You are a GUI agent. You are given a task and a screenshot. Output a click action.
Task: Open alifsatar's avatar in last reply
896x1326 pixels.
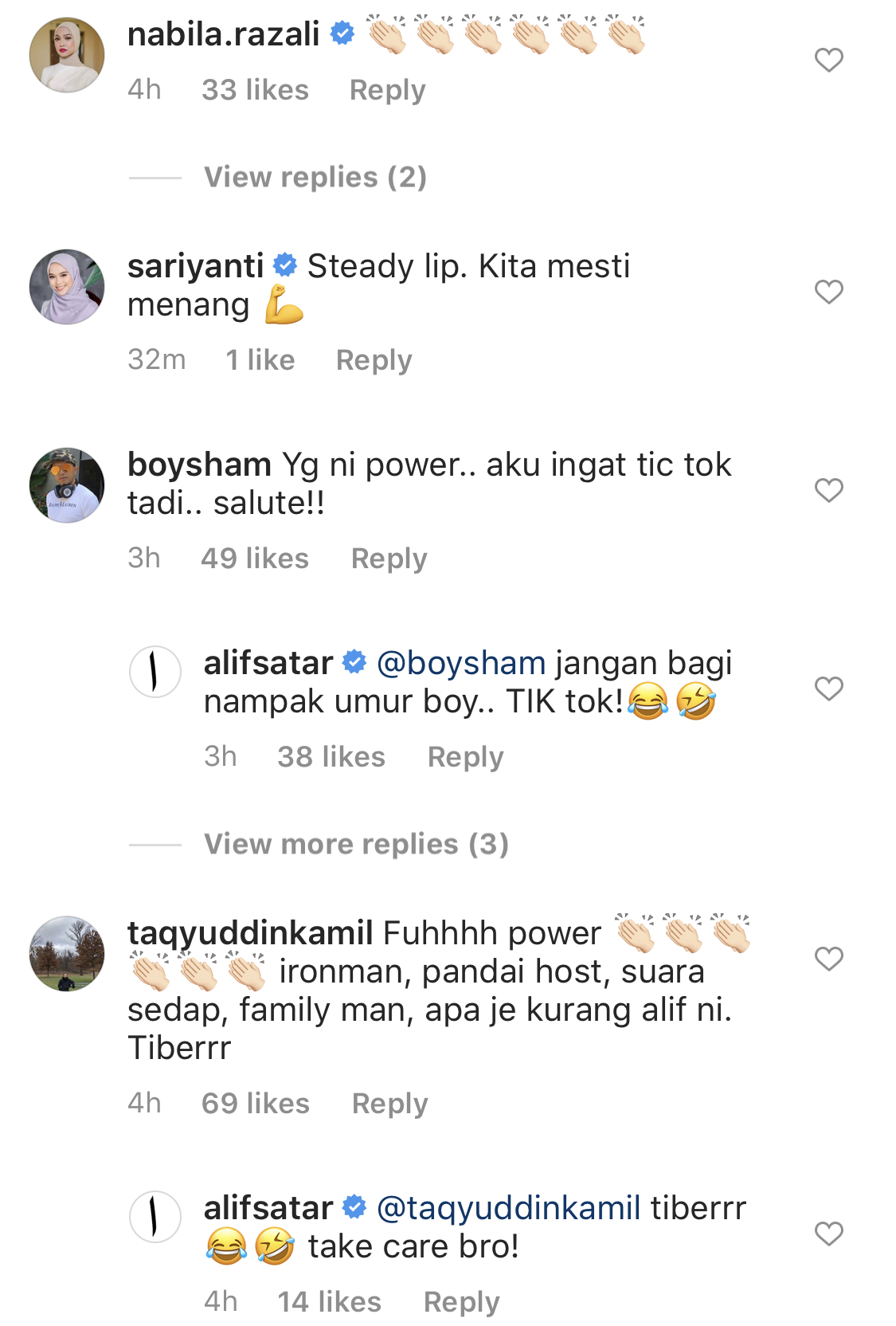[x=155, y=1217]
